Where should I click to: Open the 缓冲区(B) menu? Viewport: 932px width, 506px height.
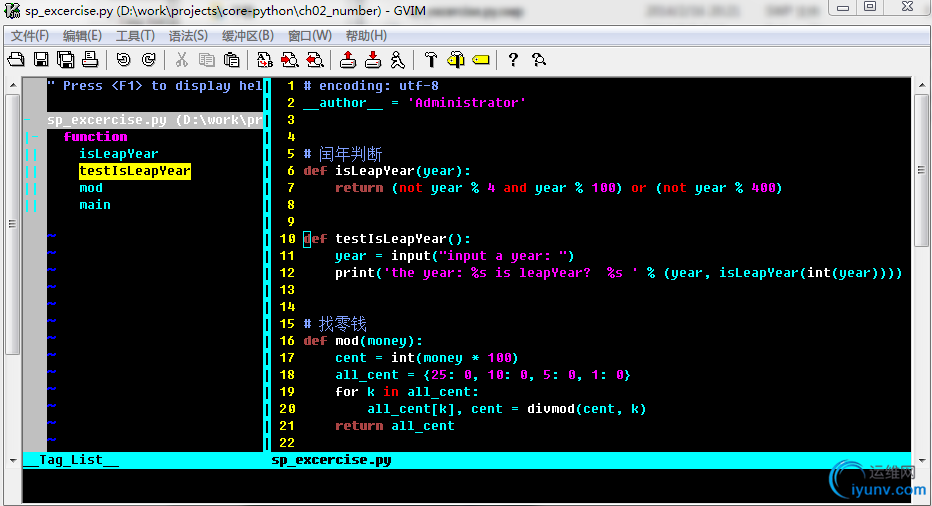pyautogui.click(x=248, y=36)
